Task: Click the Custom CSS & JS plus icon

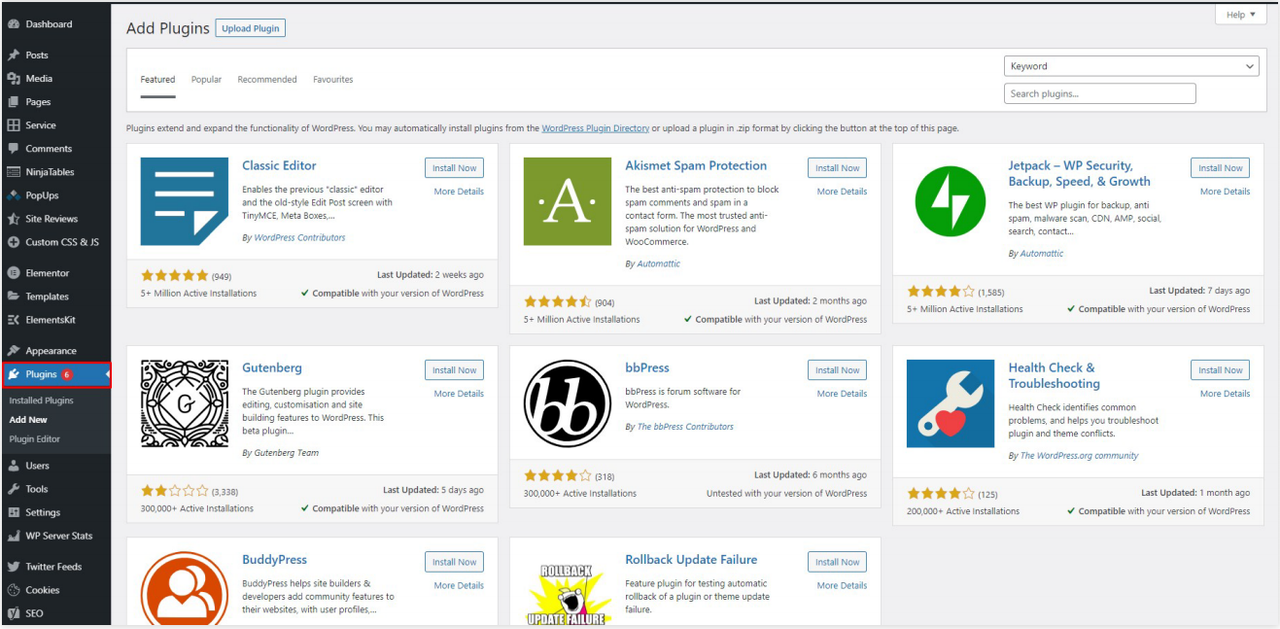Action: pyautogui.click(x=13, y=242)
